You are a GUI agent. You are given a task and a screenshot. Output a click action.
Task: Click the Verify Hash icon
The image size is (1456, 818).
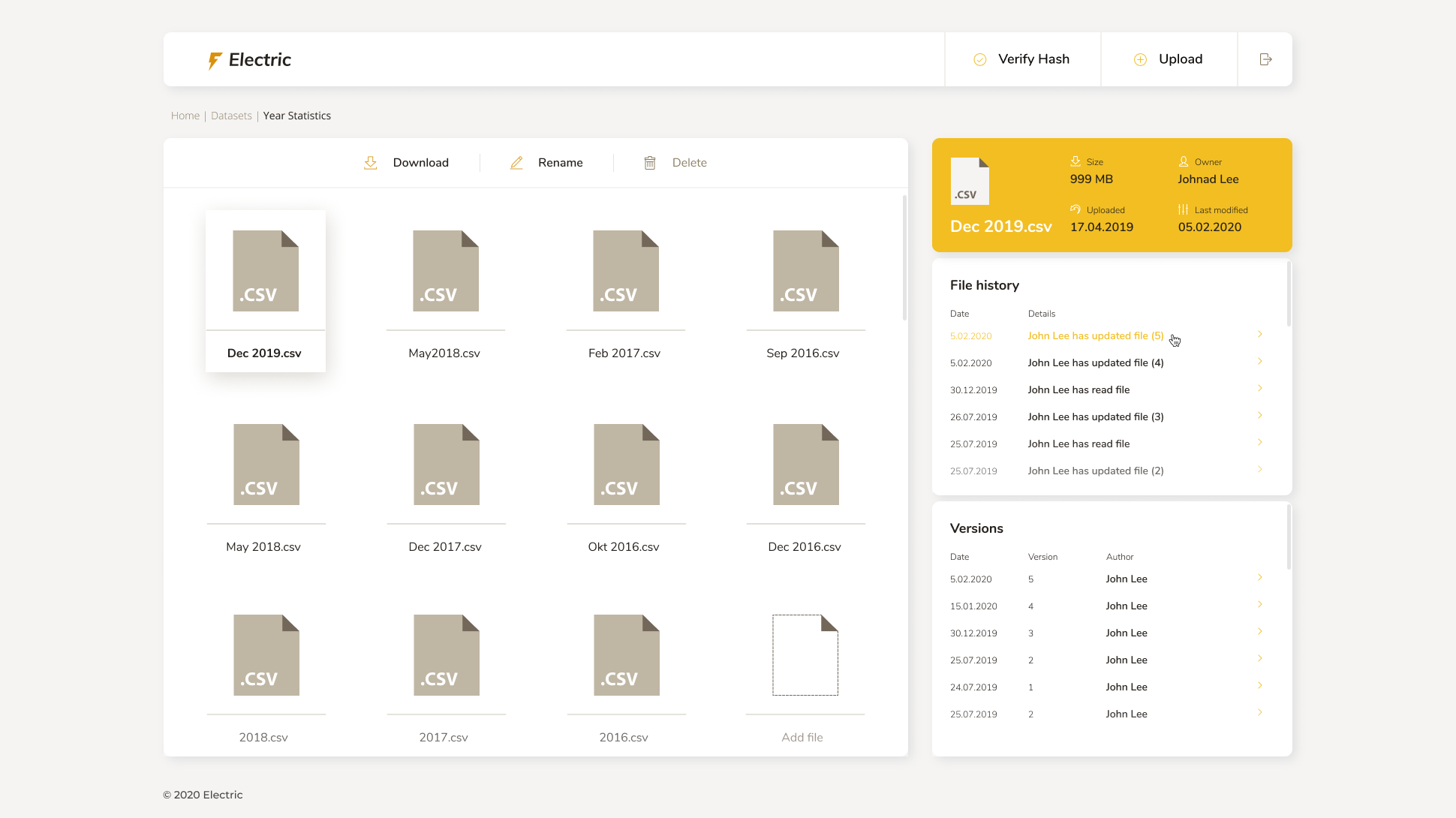(x=980, y=59)
